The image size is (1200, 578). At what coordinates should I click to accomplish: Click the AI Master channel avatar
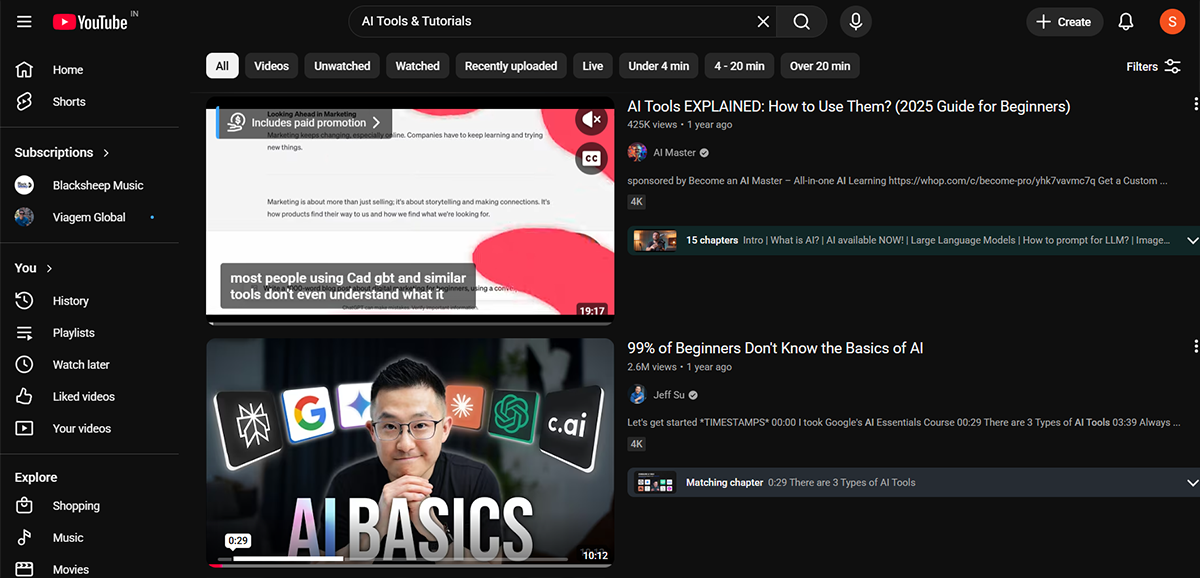[x=637, y=153]
